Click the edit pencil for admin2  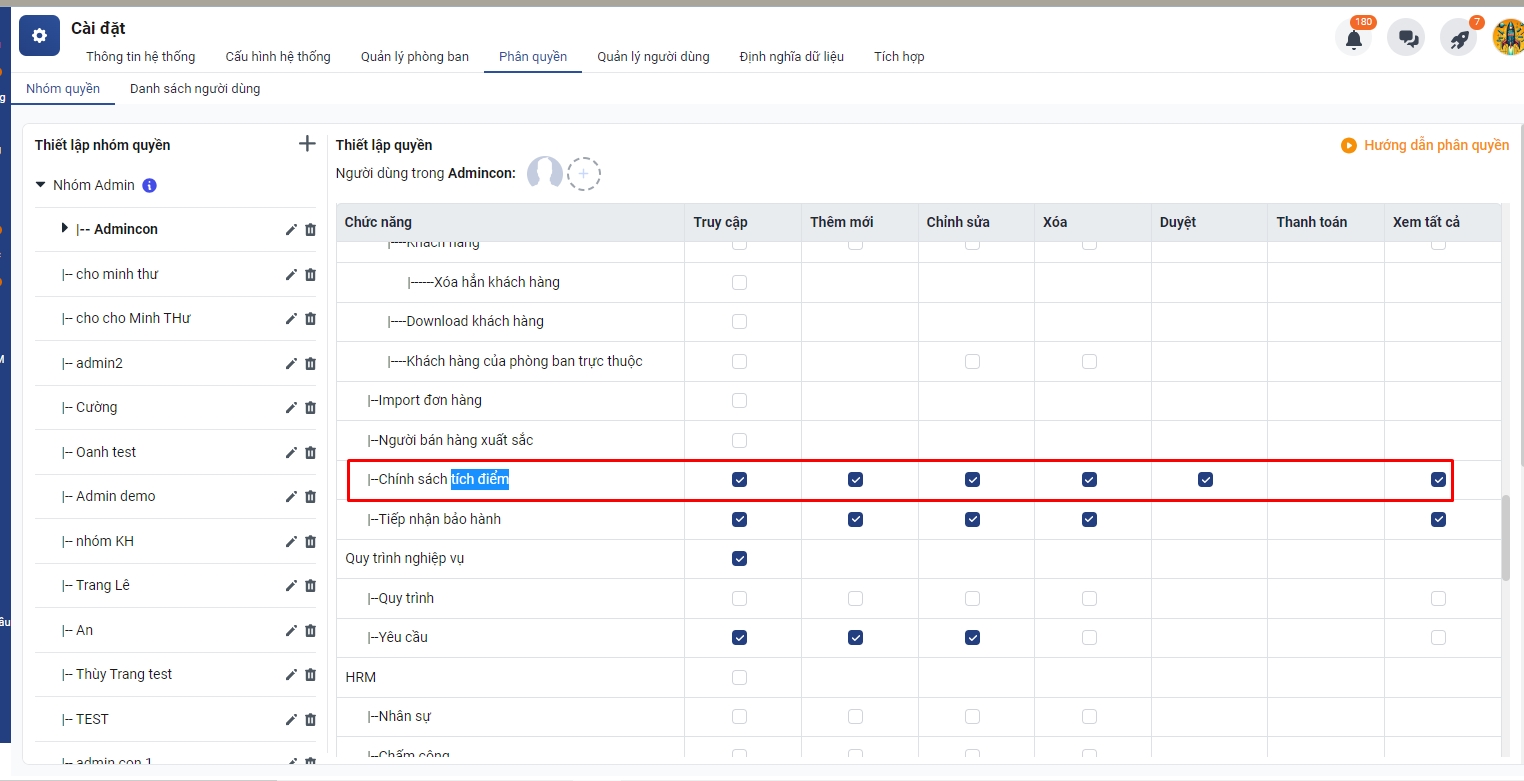[291, 363]
